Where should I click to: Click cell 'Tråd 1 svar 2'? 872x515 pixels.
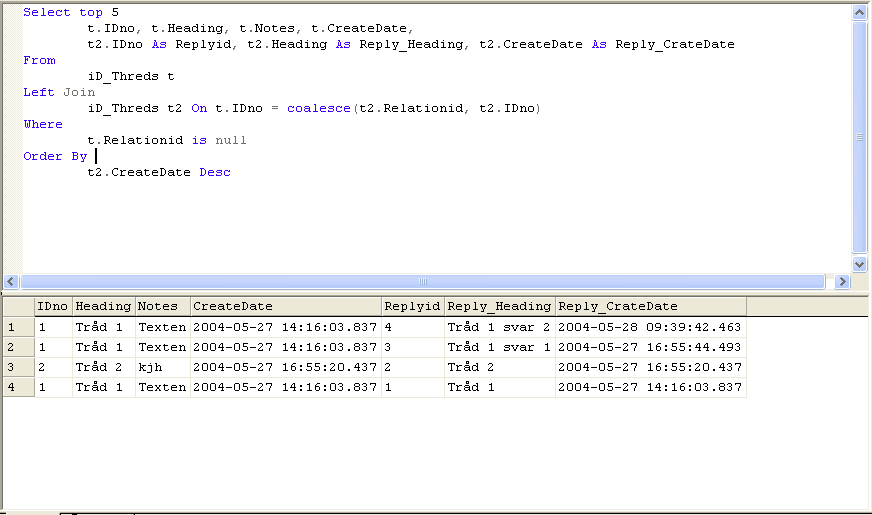pyautogui.click(x=499, y=328)
